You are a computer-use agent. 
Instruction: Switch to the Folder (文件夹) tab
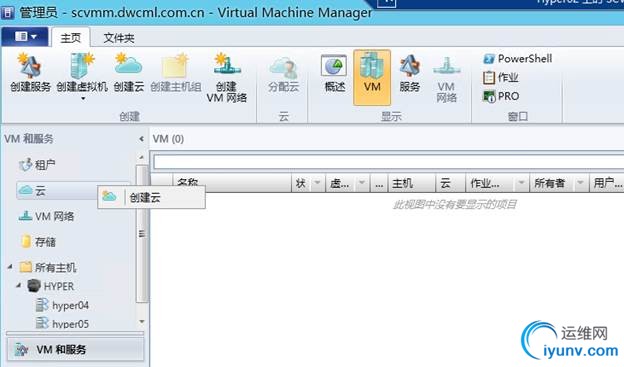(x=119, y=38)
